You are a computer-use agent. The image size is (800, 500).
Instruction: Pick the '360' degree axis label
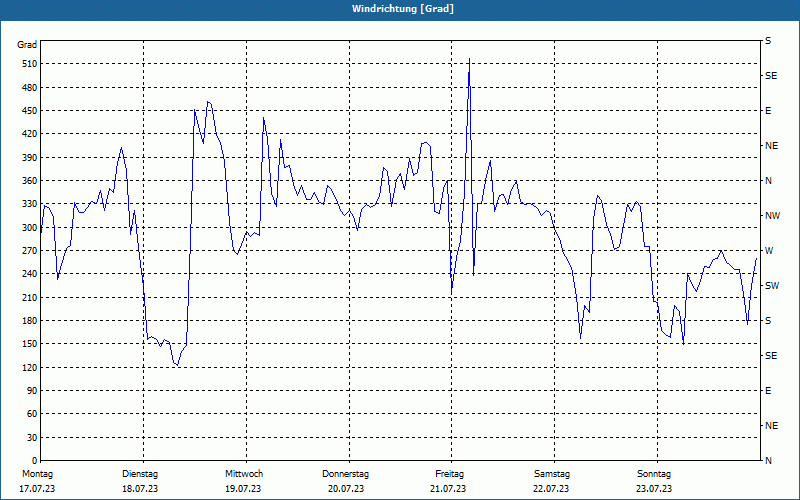pyautogui.click(x=31, y=181)
